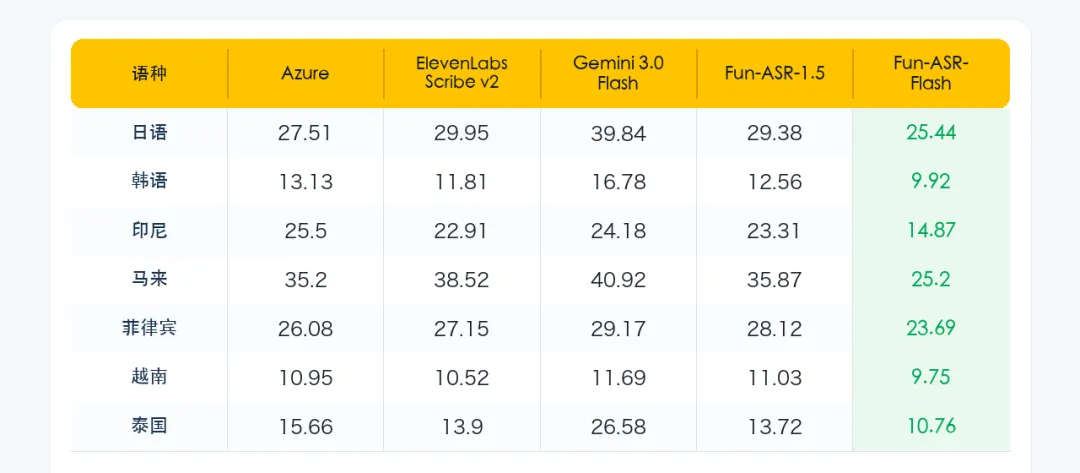Select the 马来 row label
This screenshot has width=1080, height=473.
click(149, 279)
